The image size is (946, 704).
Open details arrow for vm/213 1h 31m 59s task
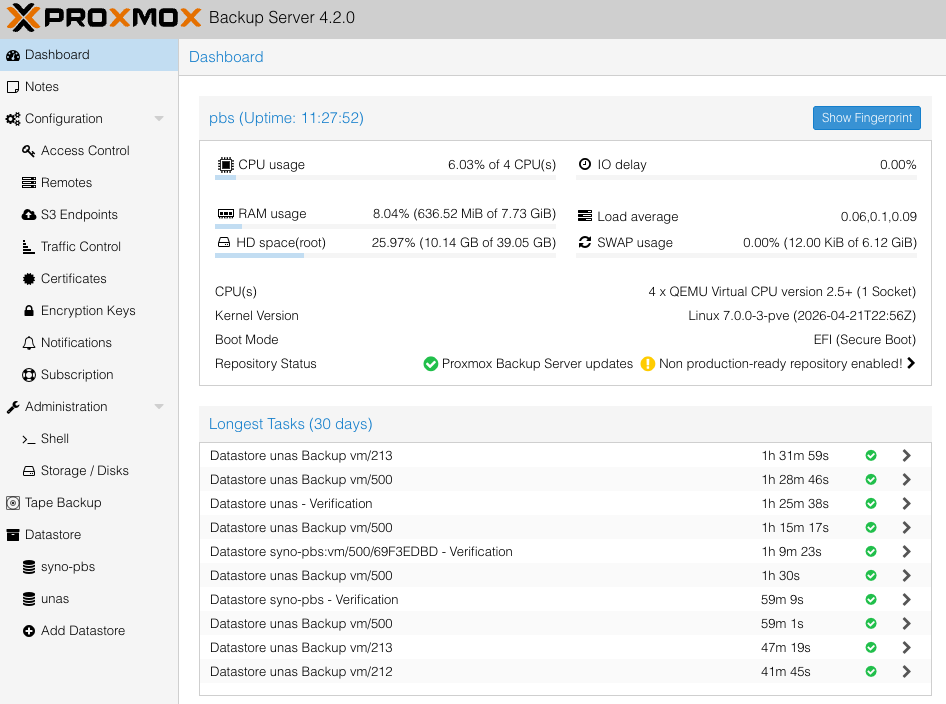[x=906, y=455]
